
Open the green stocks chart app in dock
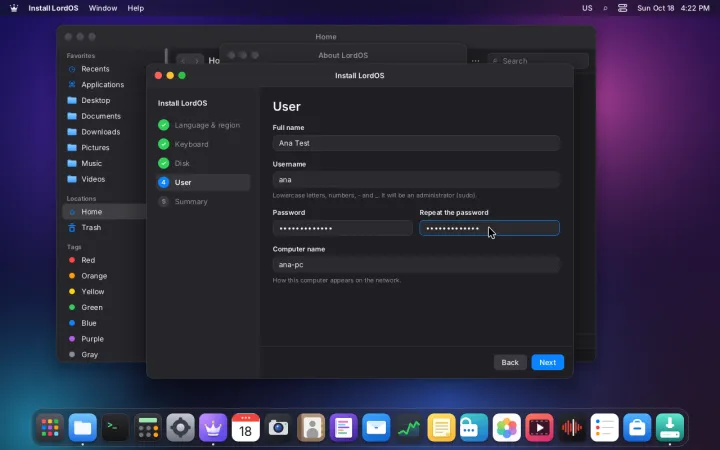409,428
